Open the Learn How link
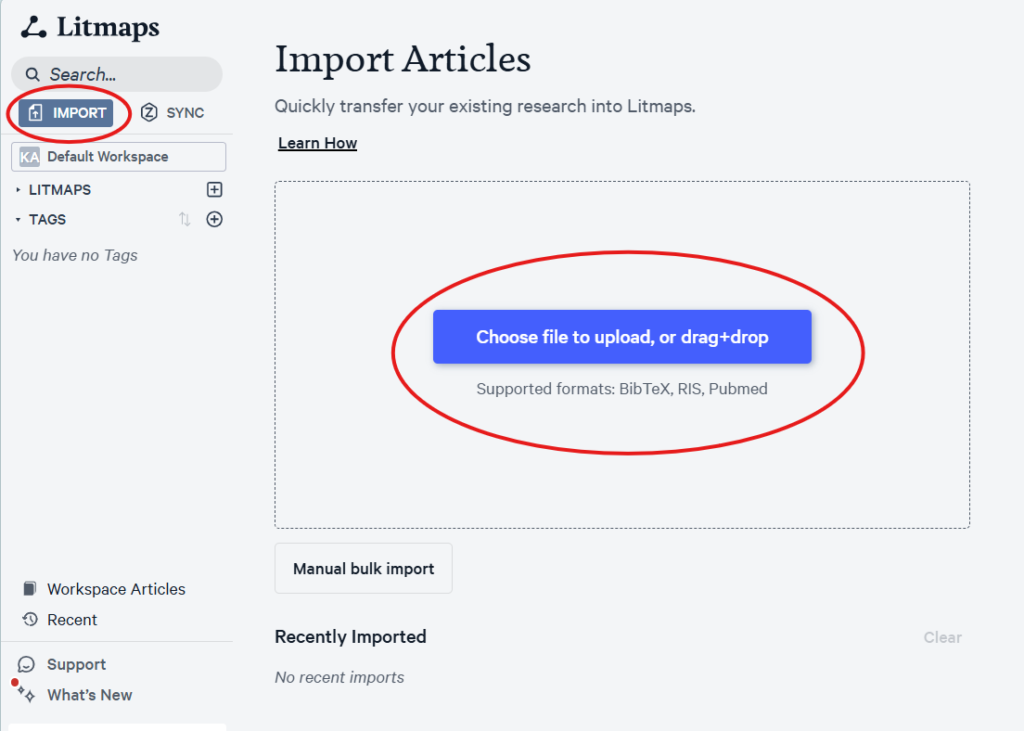The height and width of the screenshot is (731, 1024). pyautogui.click(x=317, y=143)
